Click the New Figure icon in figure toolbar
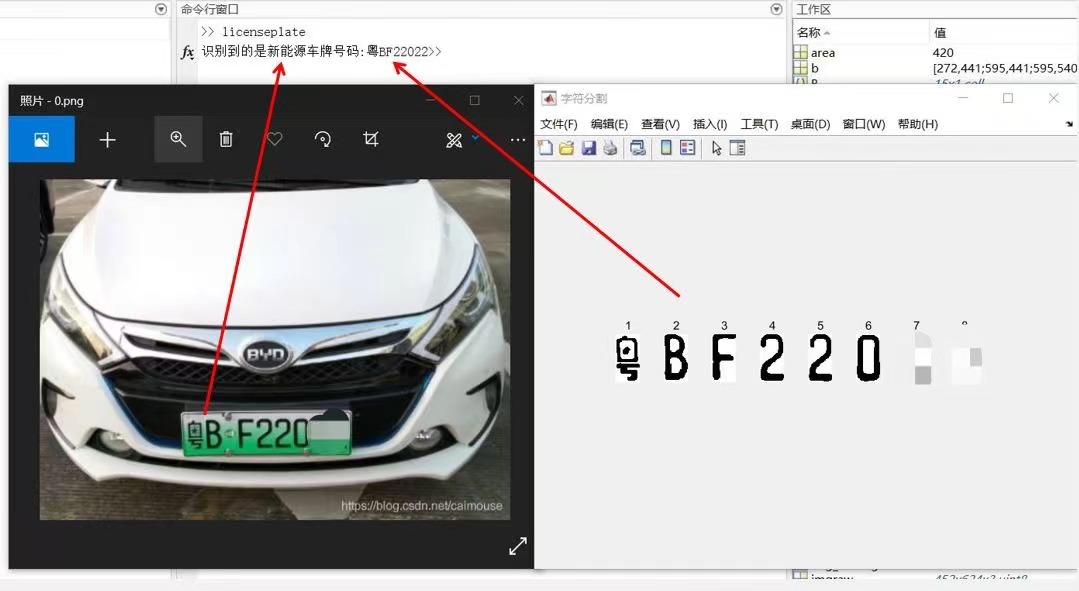 [546, 148]
